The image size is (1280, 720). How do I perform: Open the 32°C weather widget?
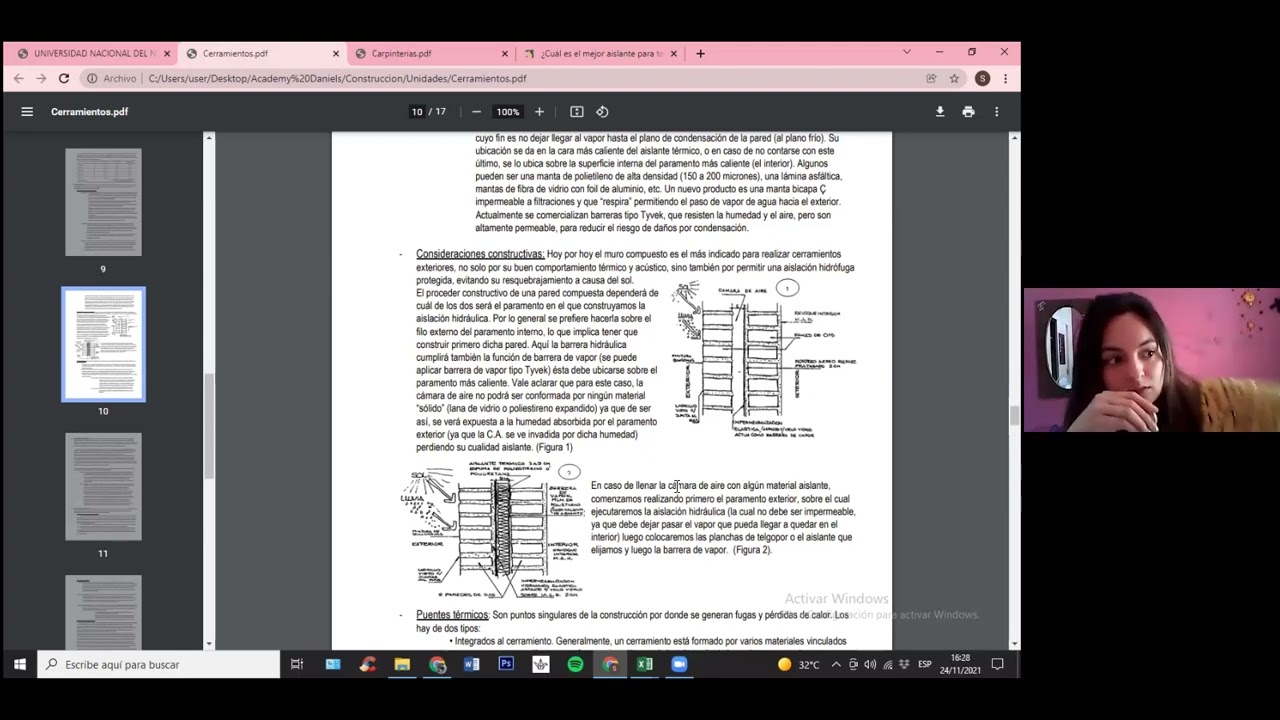pyautogui.click(x=798, y=664)
